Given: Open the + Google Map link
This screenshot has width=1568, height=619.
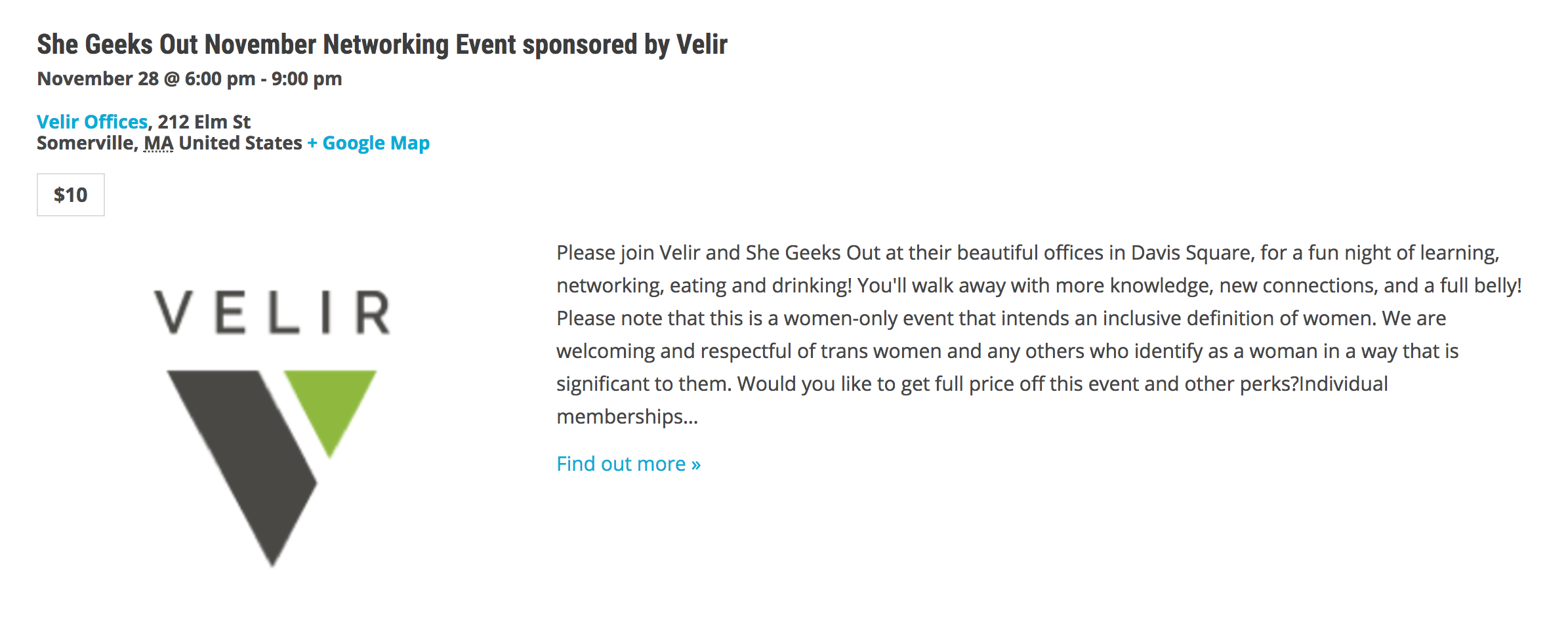Looking at the screenshot, I should (x=368, y=143).
